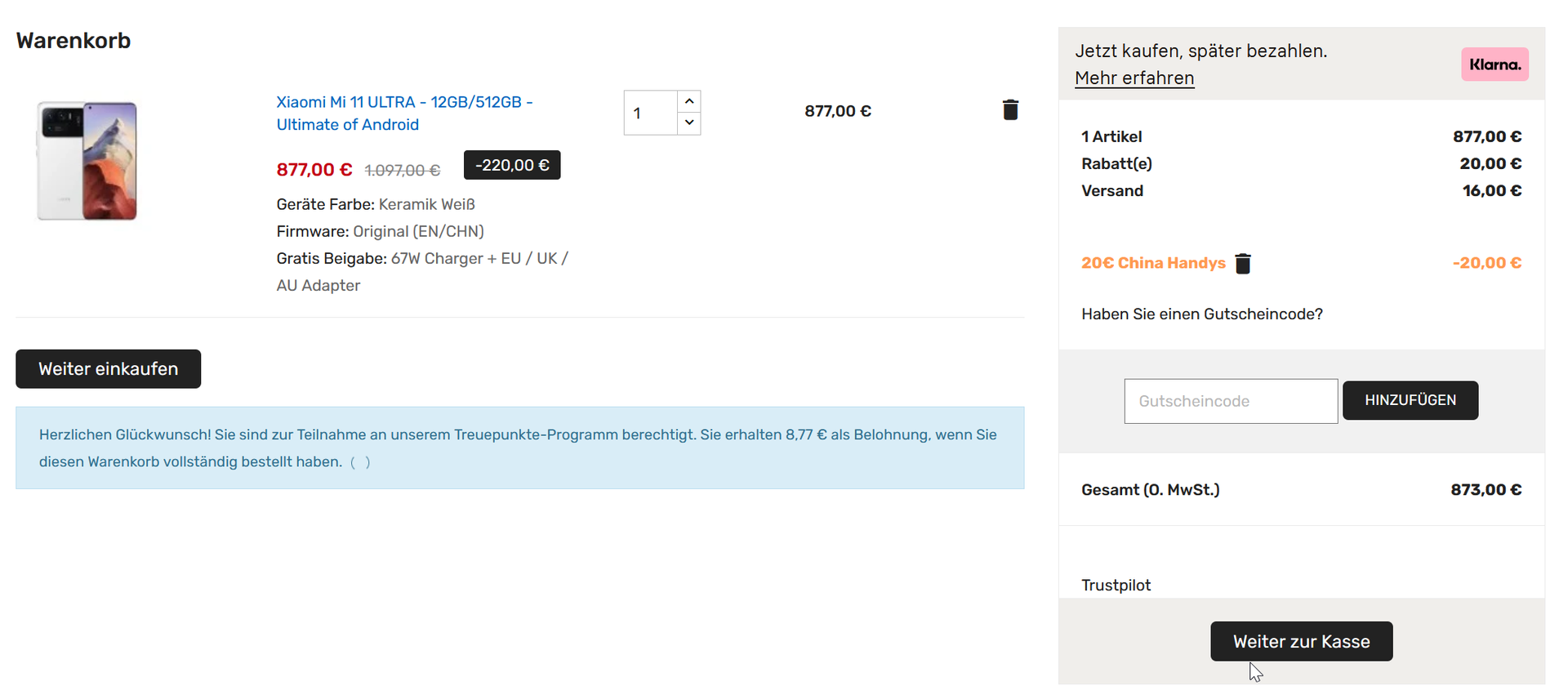Increase quantity with the up arrow
This screenshot has height=686, width=1568.
689,101
